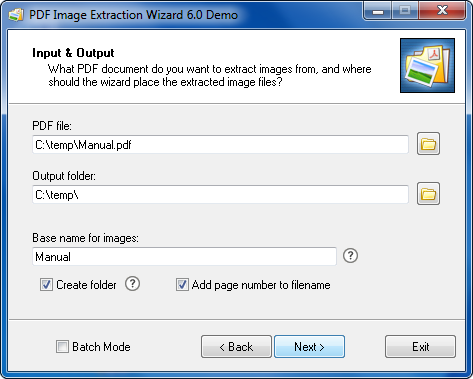Proceed with the Next button

[x=309, y=347]
